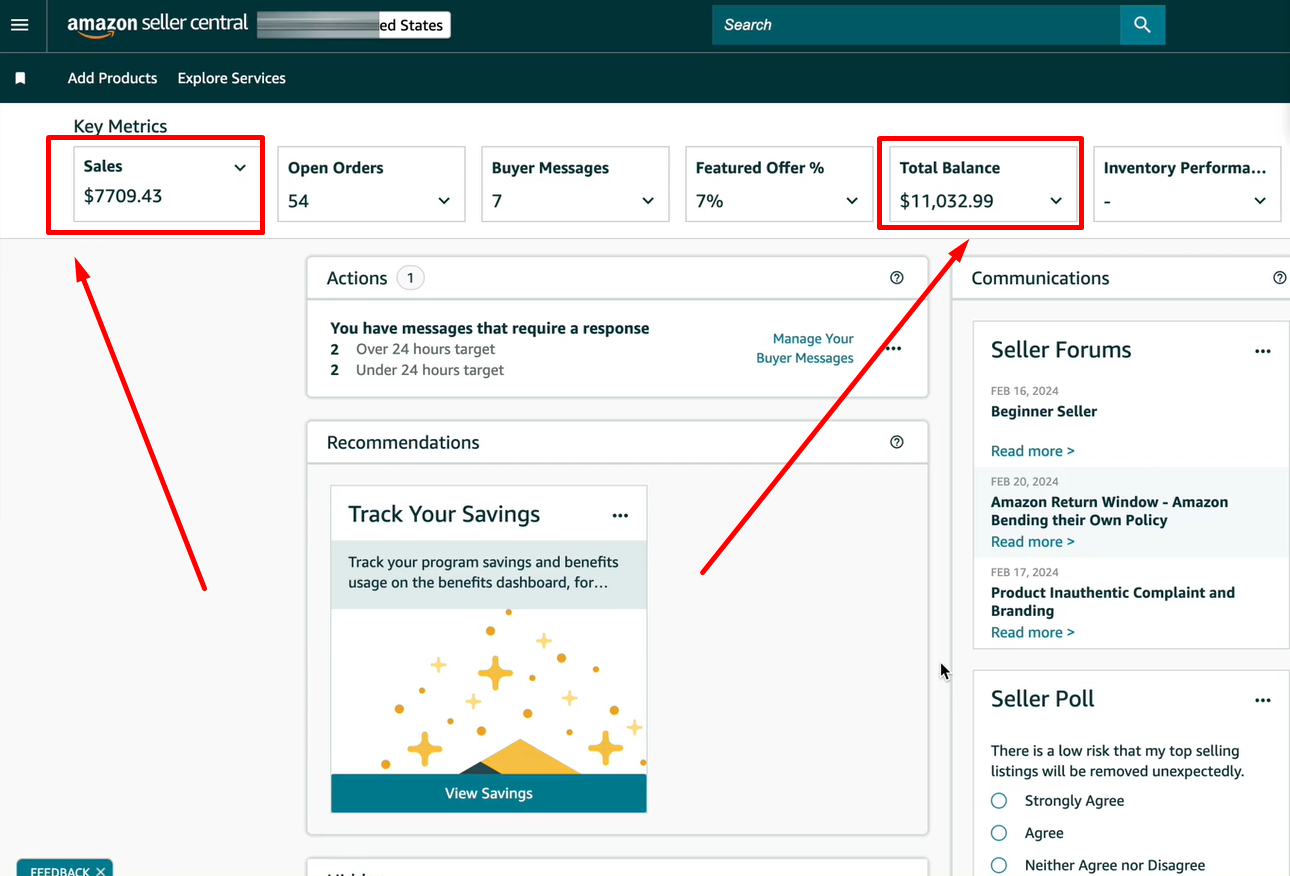Open Track Your Savings options ellipsis
1290x876 pixels.
click(x=620, y=516)
